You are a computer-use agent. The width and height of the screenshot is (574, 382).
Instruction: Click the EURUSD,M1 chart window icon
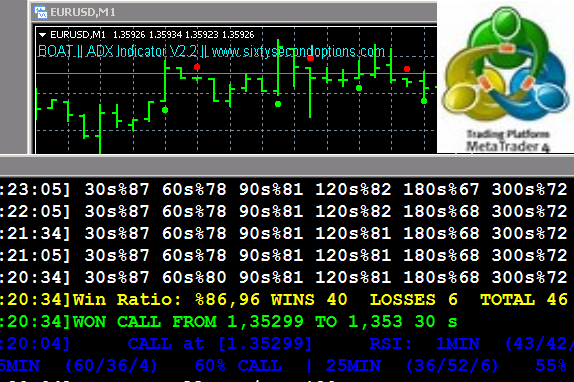coord(41,12)
